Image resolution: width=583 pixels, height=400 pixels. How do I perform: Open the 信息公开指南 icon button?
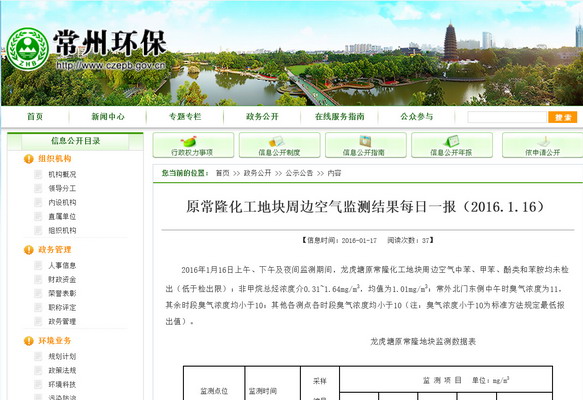tap(366, 145)
